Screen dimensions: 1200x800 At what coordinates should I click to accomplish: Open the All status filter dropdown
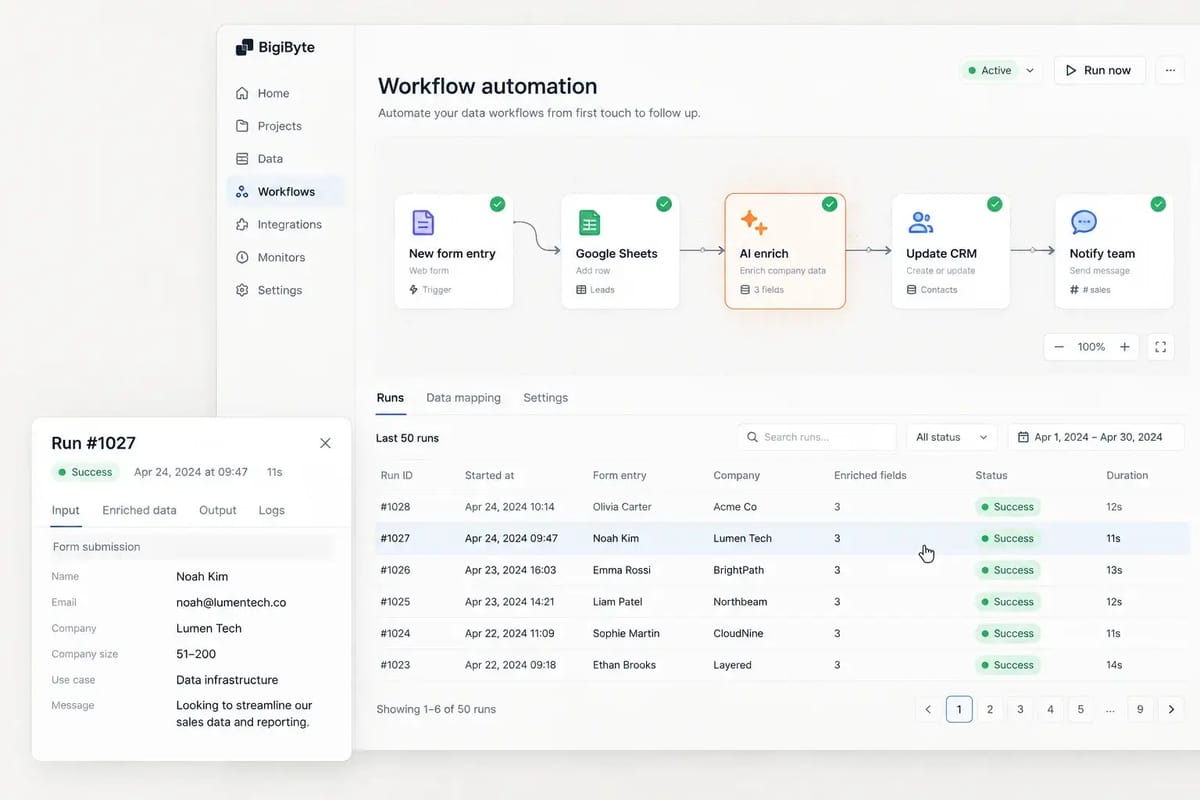951,437
